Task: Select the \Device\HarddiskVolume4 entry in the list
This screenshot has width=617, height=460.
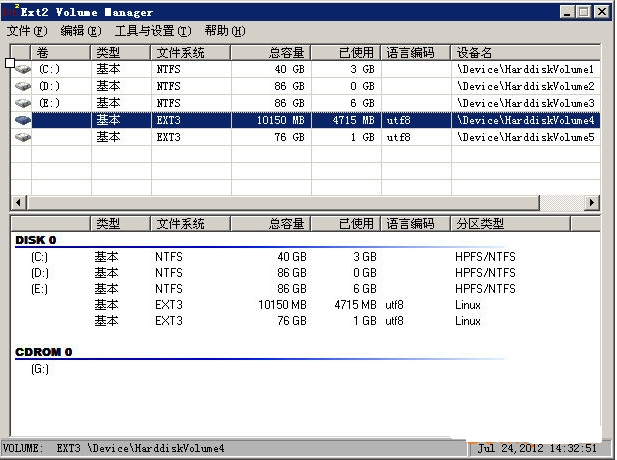Action: pyautogui.click(x=525, y=120)
